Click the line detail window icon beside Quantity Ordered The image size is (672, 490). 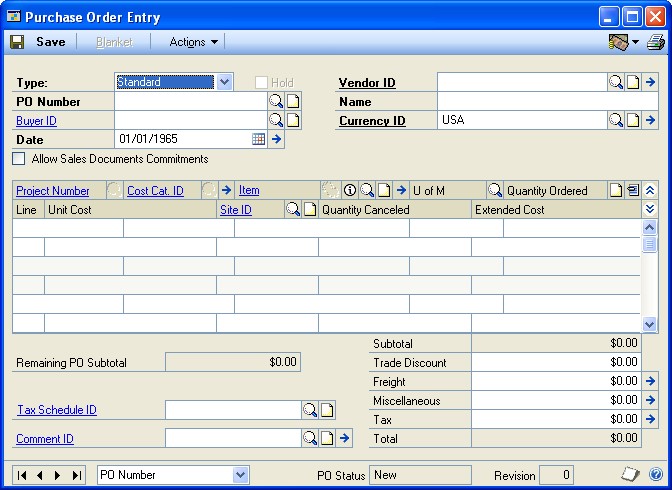tap(633, 190)
